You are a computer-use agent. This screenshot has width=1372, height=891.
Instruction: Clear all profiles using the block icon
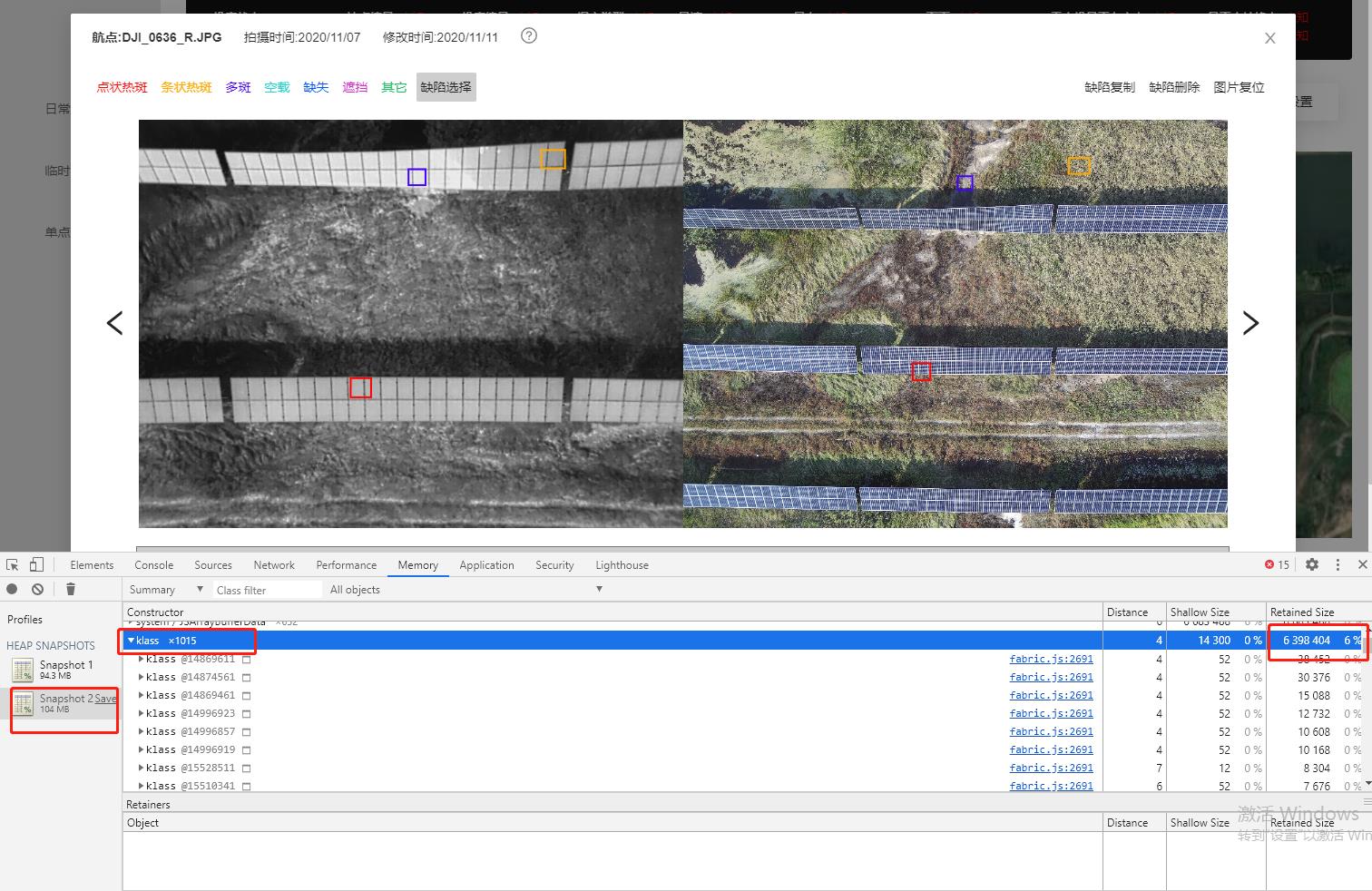(37, 589)
